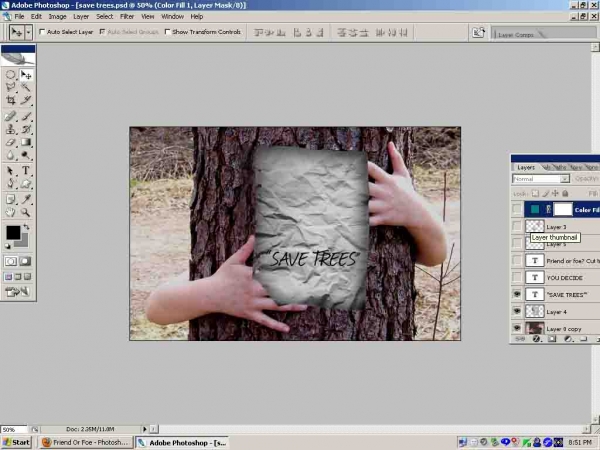This screenshot has height=450, width=600.
Task: Enable Auto Select Layer checkbox
Action: coord(42,32)
